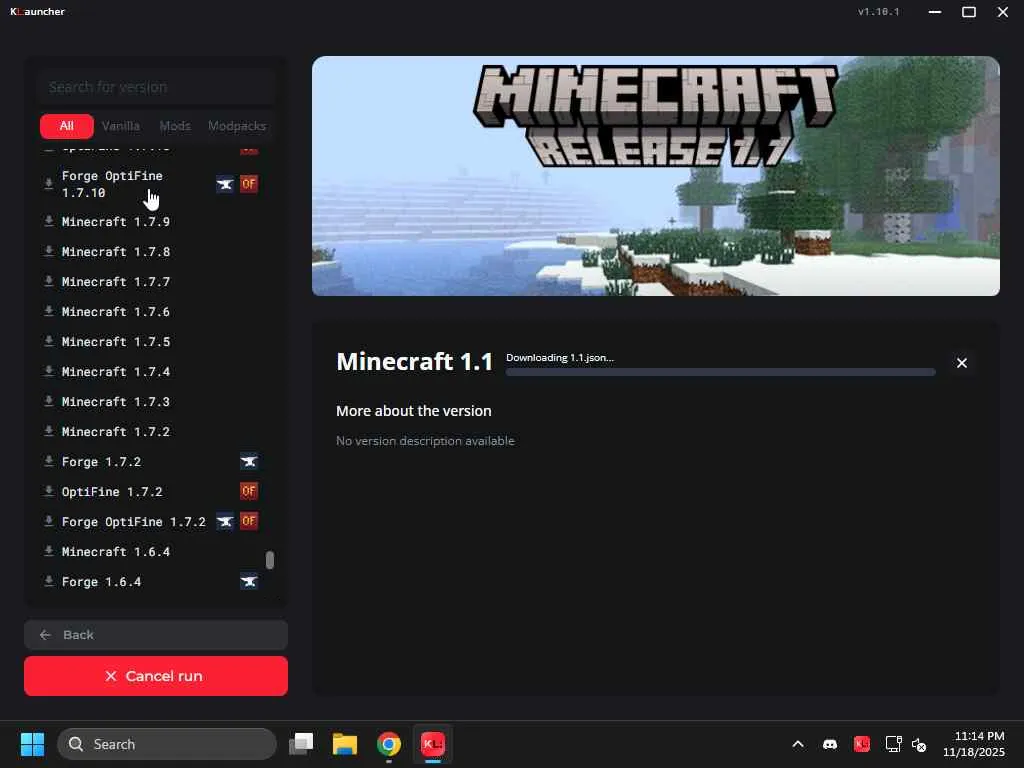
Task: Click the network display tray icon
Action: [x=893, y=744]
